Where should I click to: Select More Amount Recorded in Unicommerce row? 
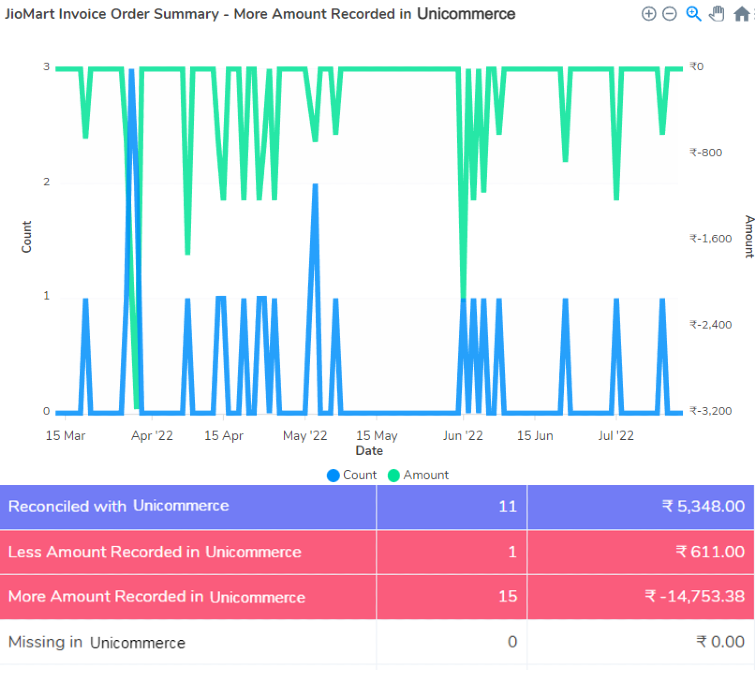[x=377, y=597]
